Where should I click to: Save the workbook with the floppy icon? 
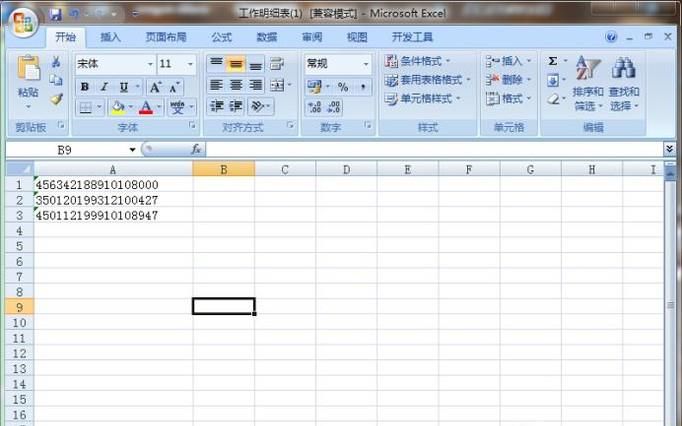[x=55, y=14]
